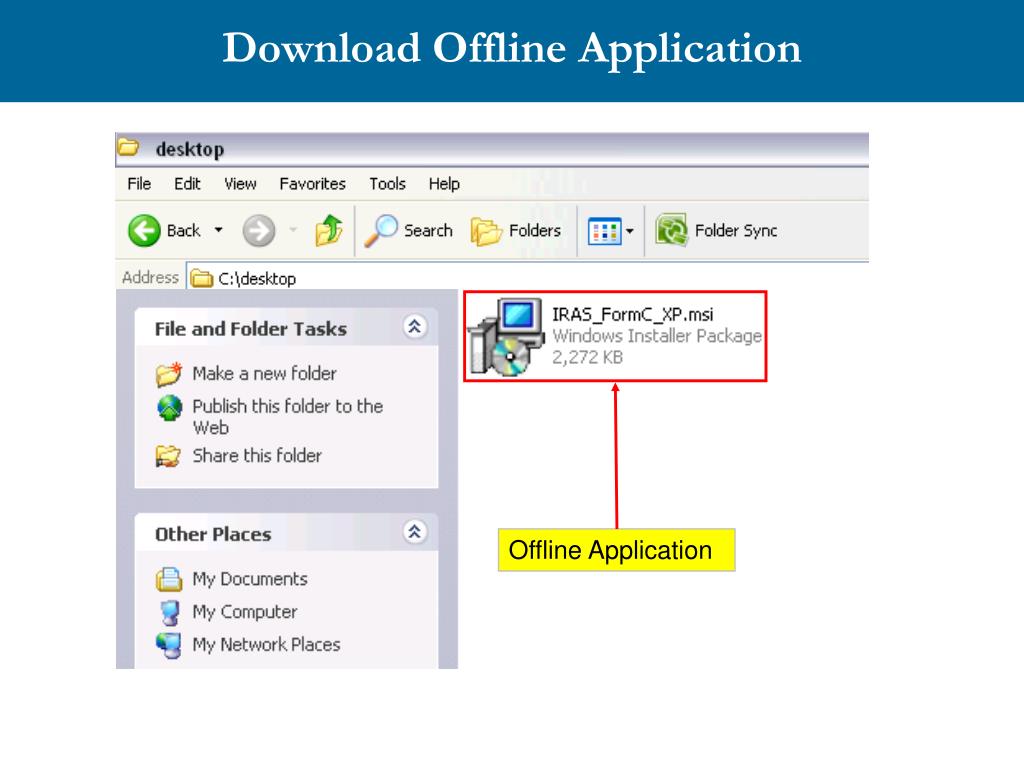Open the Help menu

(444, 184)
